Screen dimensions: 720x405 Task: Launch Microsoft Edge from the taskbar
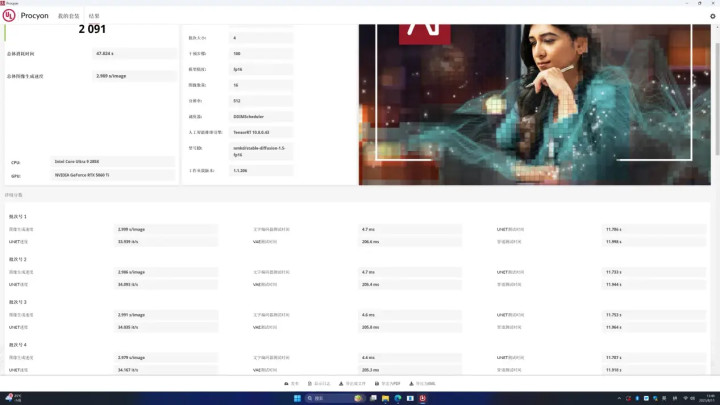[398, 398]
